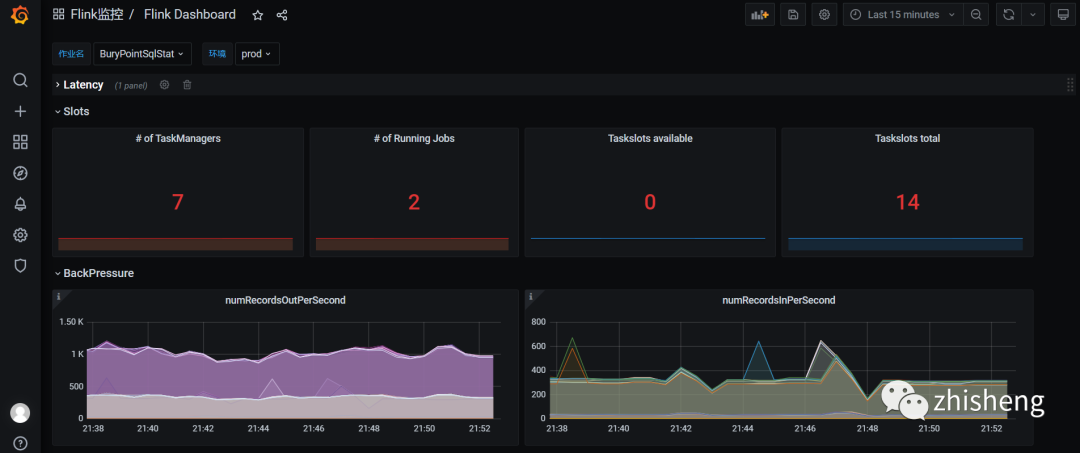Open the Dashboards grid icon in sidebar
Image resolution: width=1080 pixels, height=453 pixels.
(21, 143)
